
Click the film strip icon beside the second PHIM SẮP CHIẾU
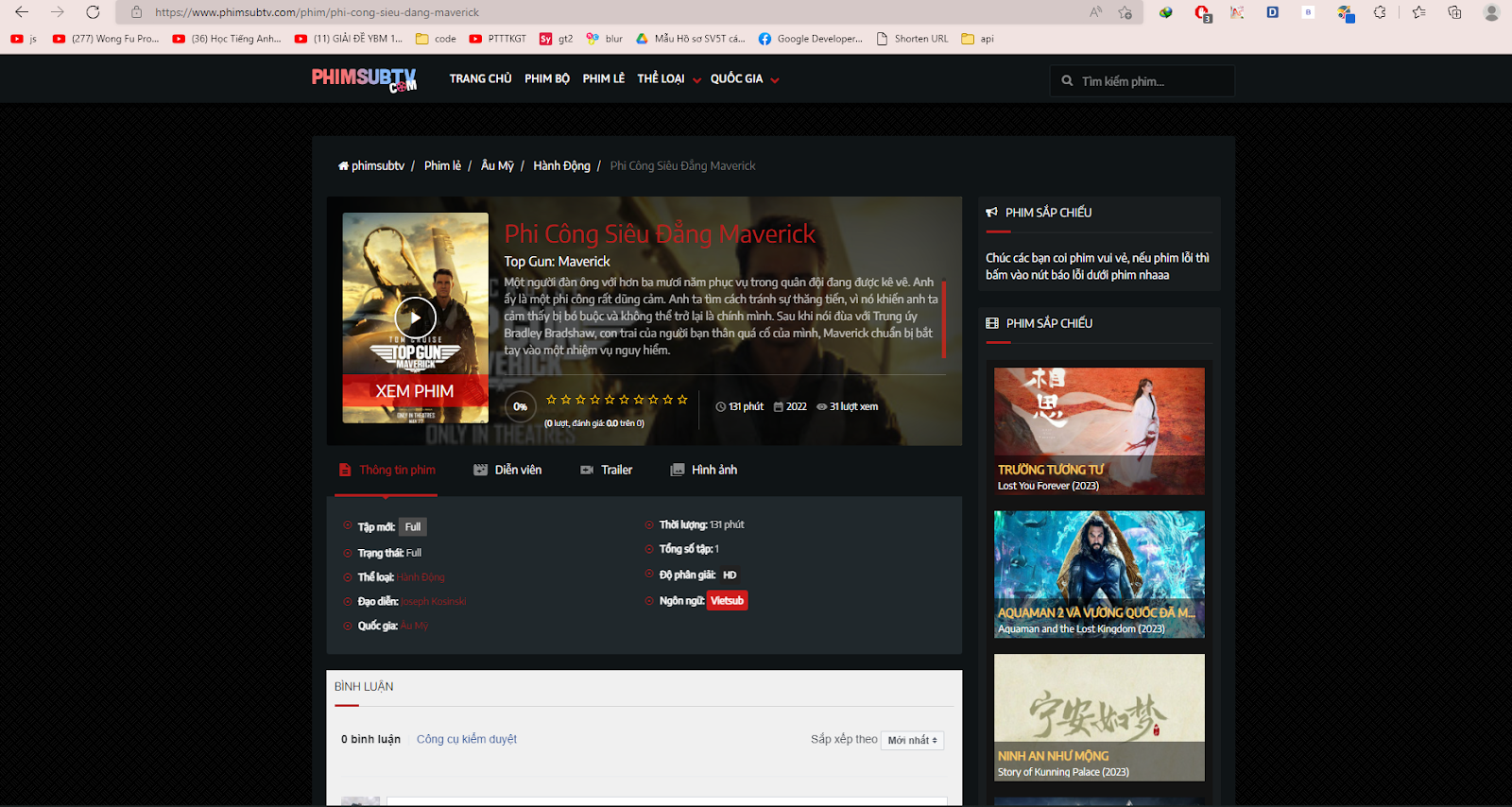pos(992,323)
